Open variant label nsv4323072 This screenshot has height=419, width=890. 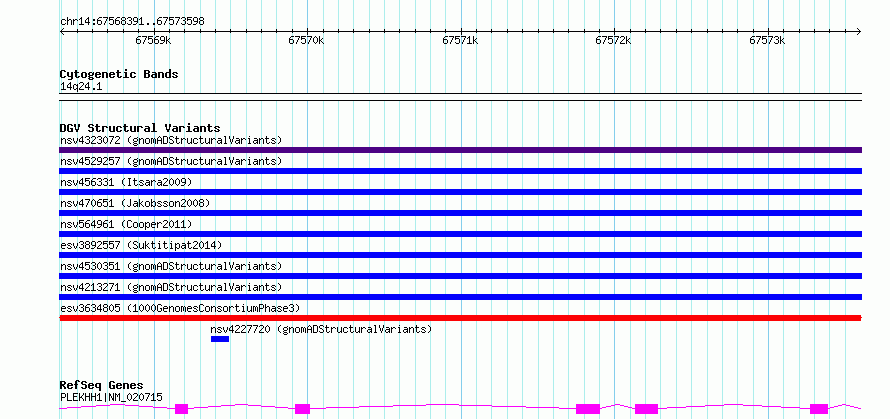tap(171, 140)
